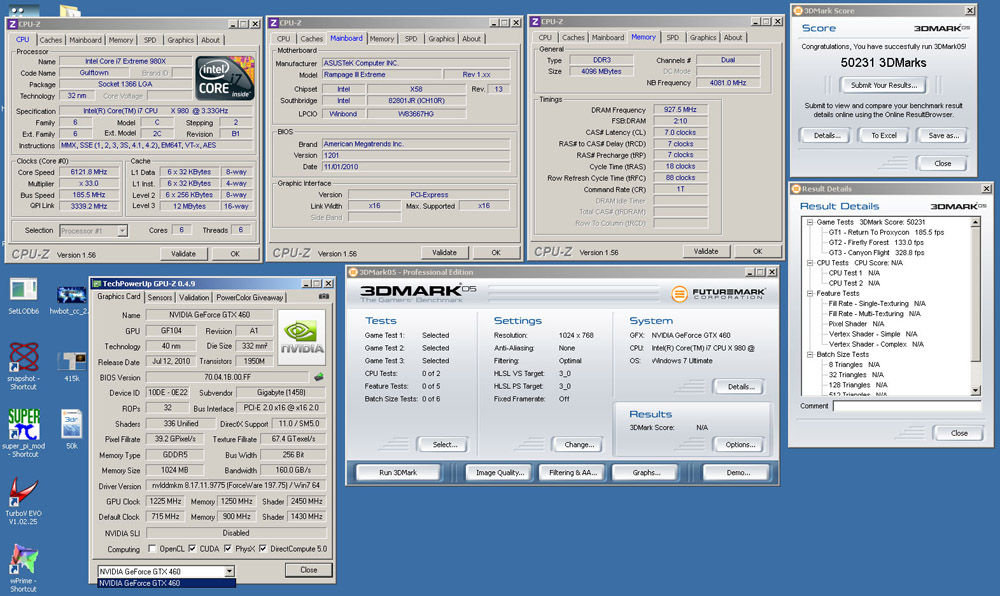Click Change under the Settings section
This screenshot has width=1000, height=596.
point(579,444)
